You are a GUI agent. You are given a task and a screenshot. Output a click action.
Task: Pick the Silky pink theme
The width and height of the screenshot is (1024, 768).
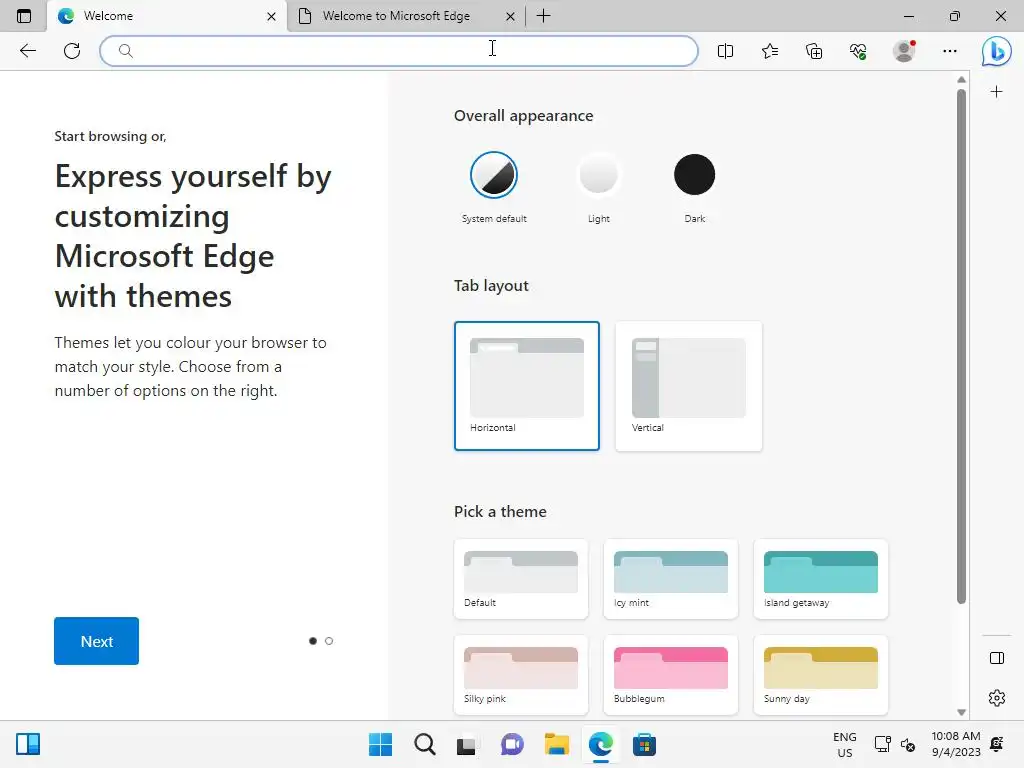point(520,675)
